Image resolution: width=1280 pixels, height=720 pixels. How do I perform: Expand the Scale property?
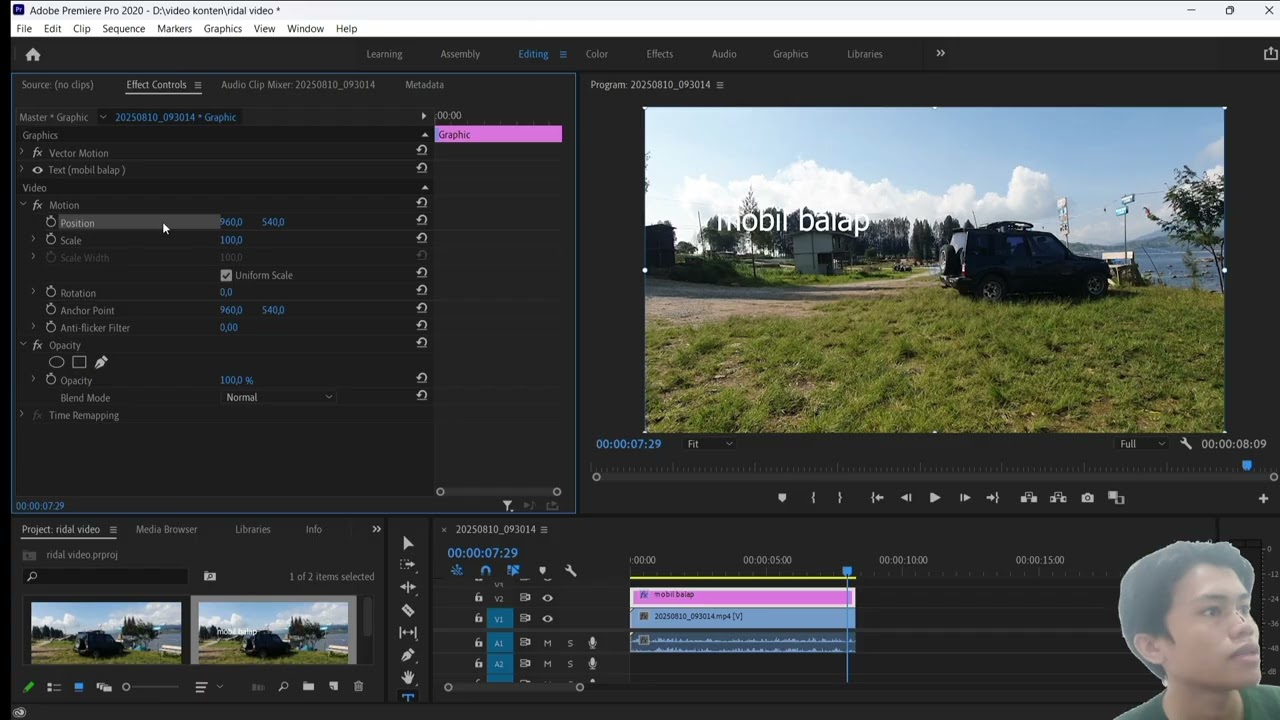(33, 240)
